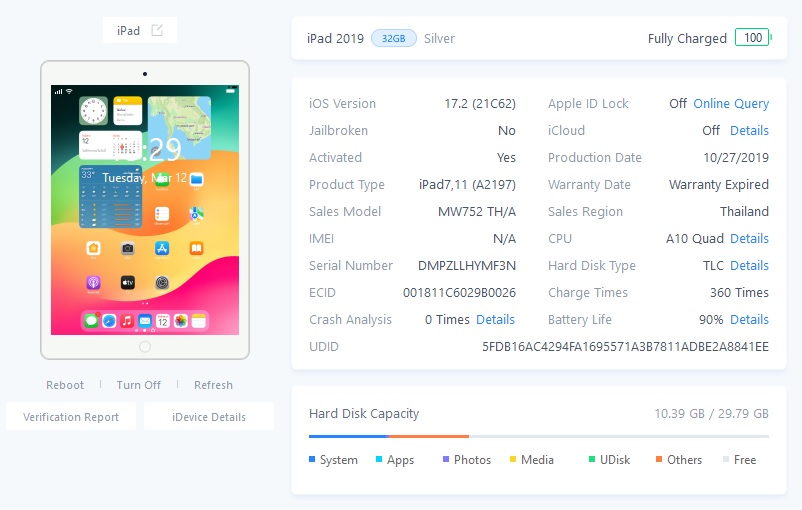Click the Free storage legend label

click(x=745, y=459)
